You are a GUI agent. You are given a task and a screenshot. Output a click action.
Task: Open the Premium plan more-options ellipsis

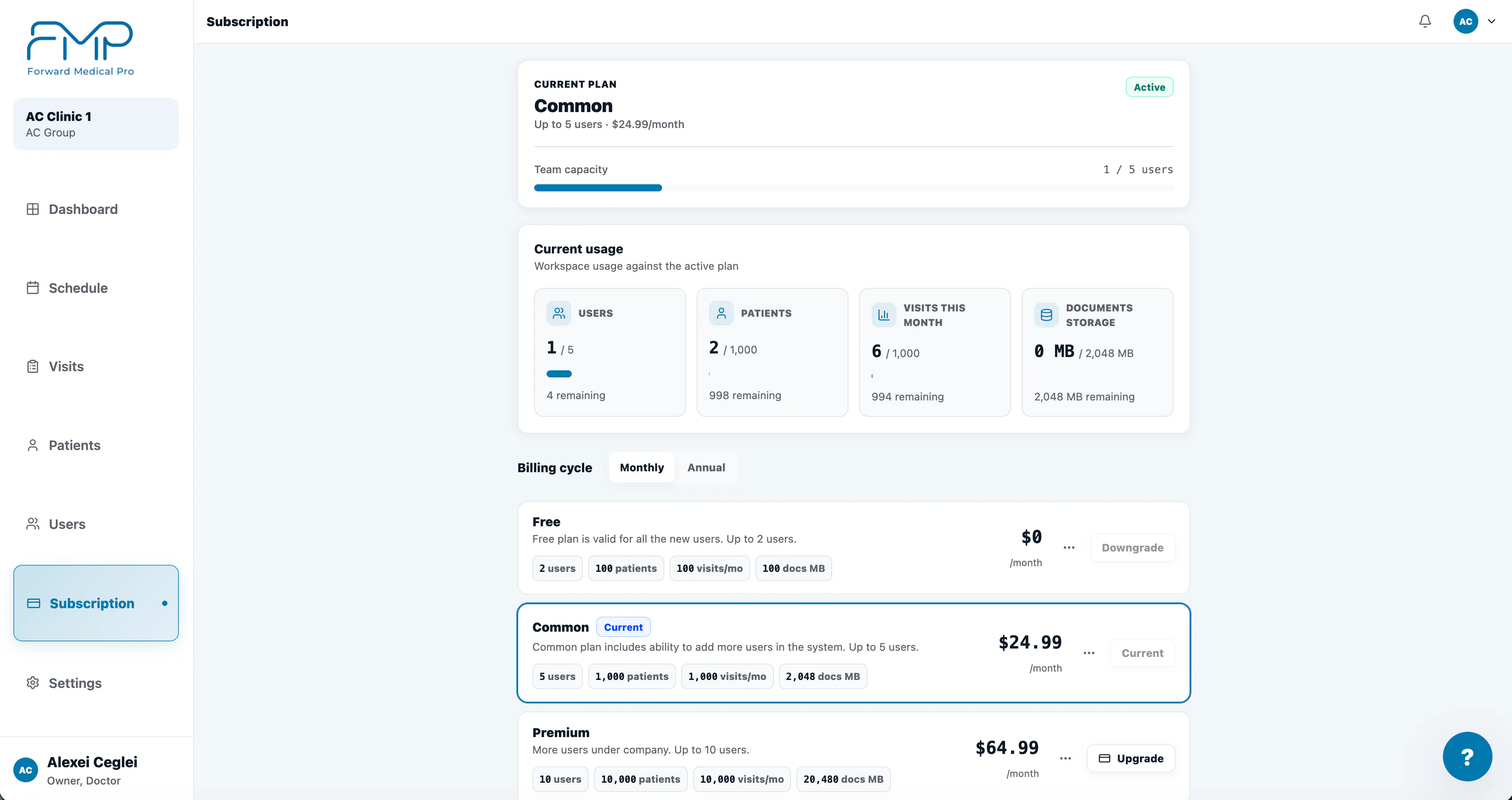click(1065, 758)
